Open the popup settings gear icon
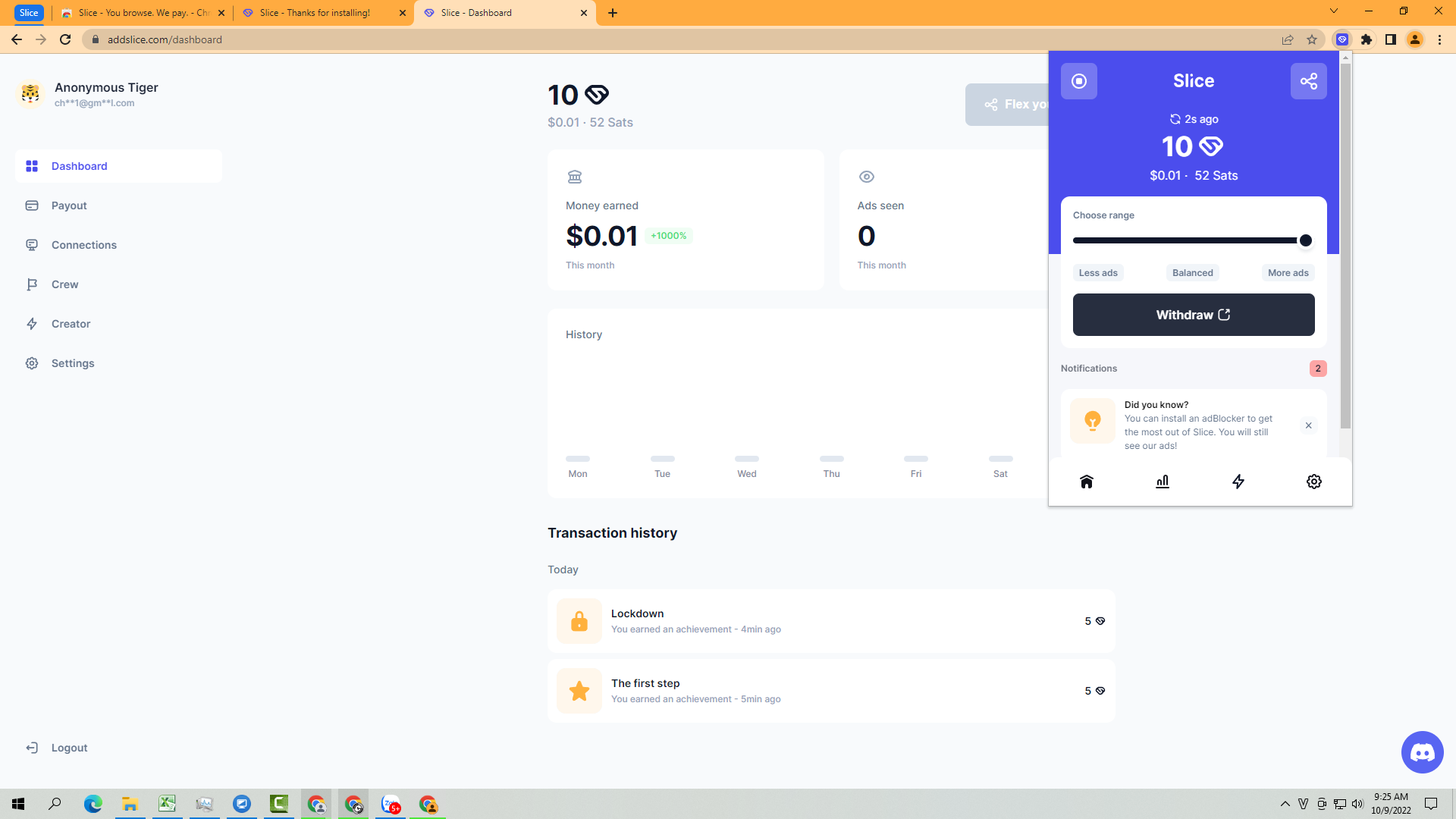The width and height of the screenshot is (1456, 819). pyautogui.click(x=1313, y=482)
